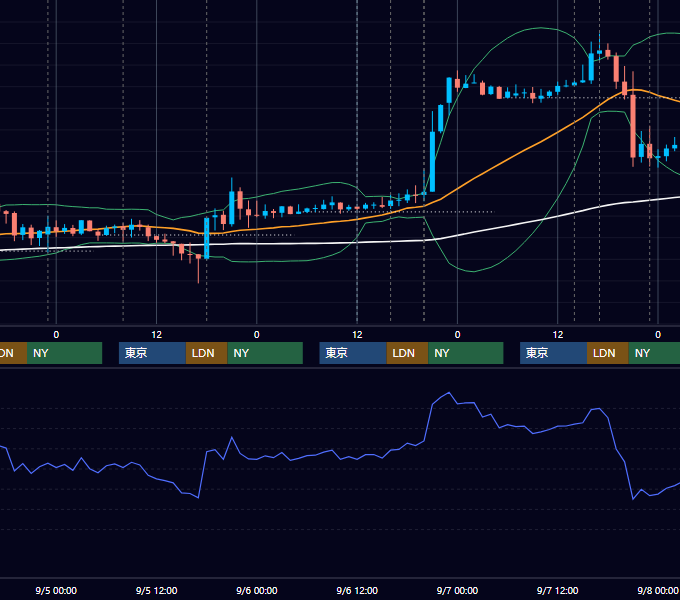Select the 東京 session block on 9/7
The width and height of the screenshot is (680, 600).
(554, 353)
